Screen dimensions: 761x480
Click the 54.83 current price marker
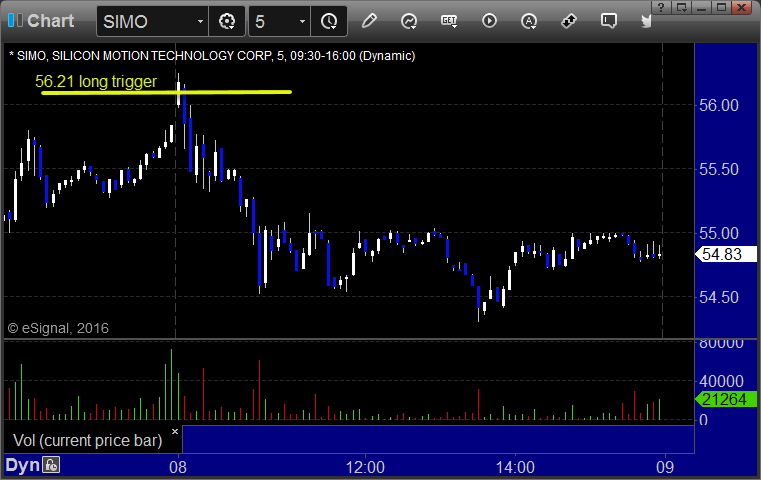click(x=726, y=254)
